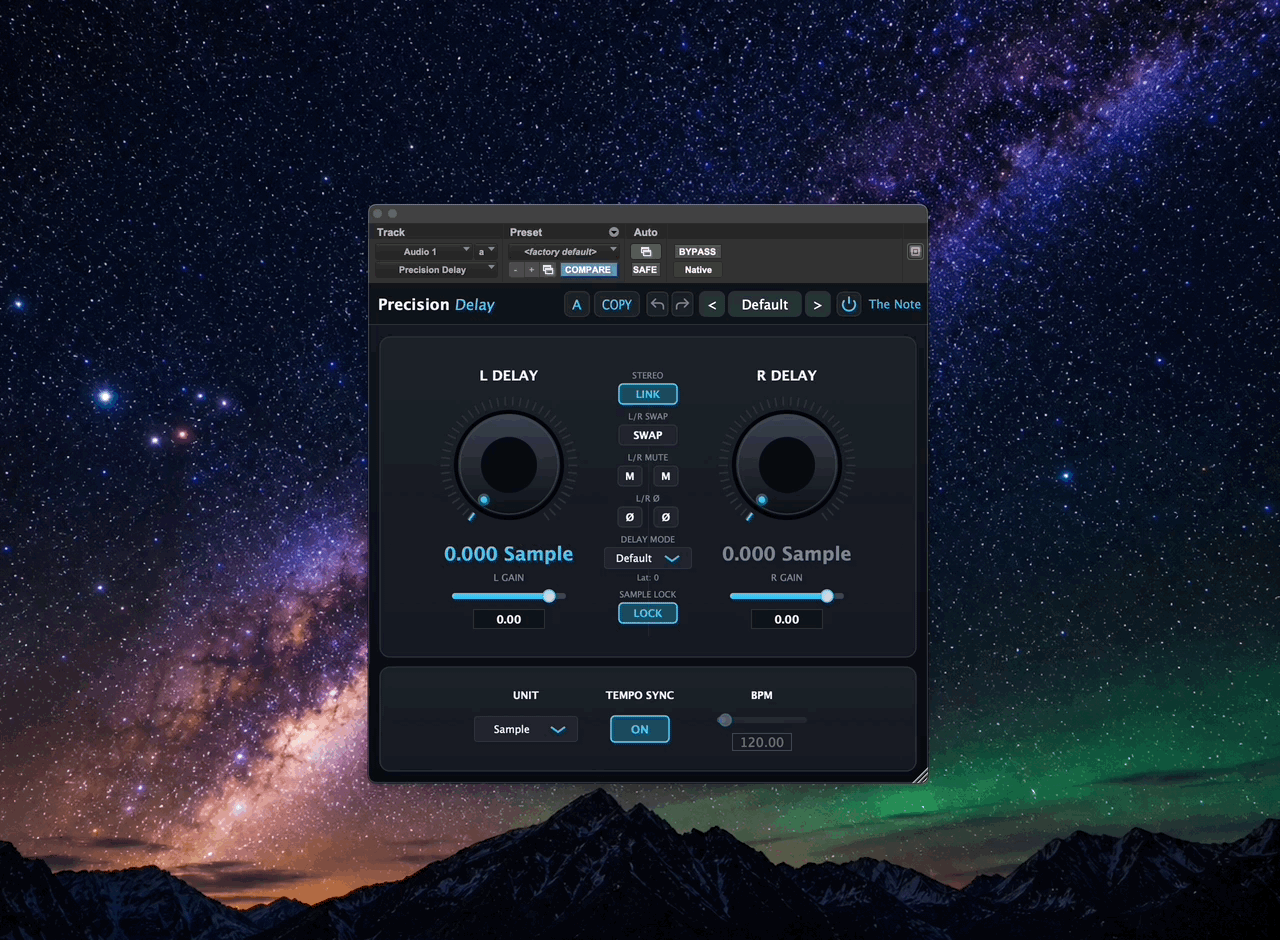Open the DELAY MODE Default dropdown
Image resolution: width=1280 pixels, height=940 pixels.
[648, 558]
